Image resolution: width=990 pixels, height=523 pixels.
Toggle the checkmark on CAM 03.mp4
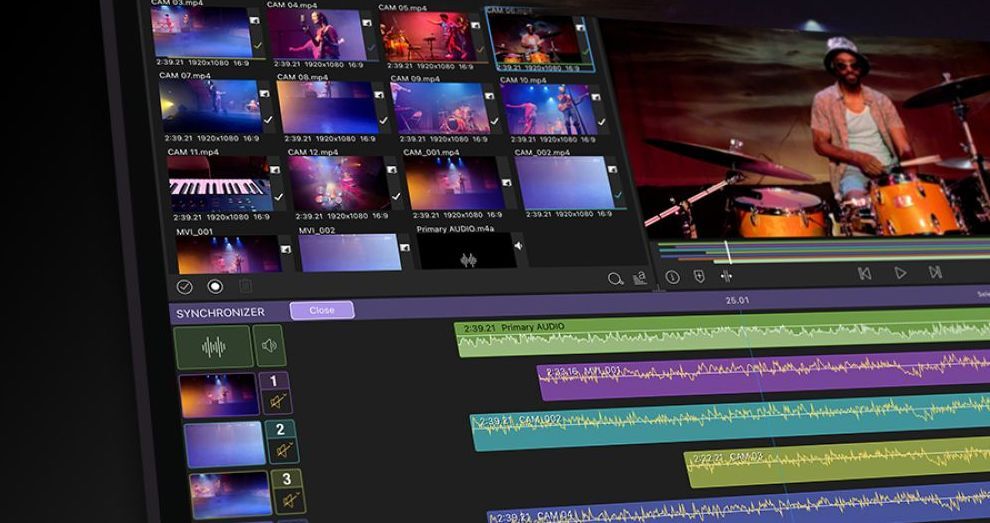(258, 45)
